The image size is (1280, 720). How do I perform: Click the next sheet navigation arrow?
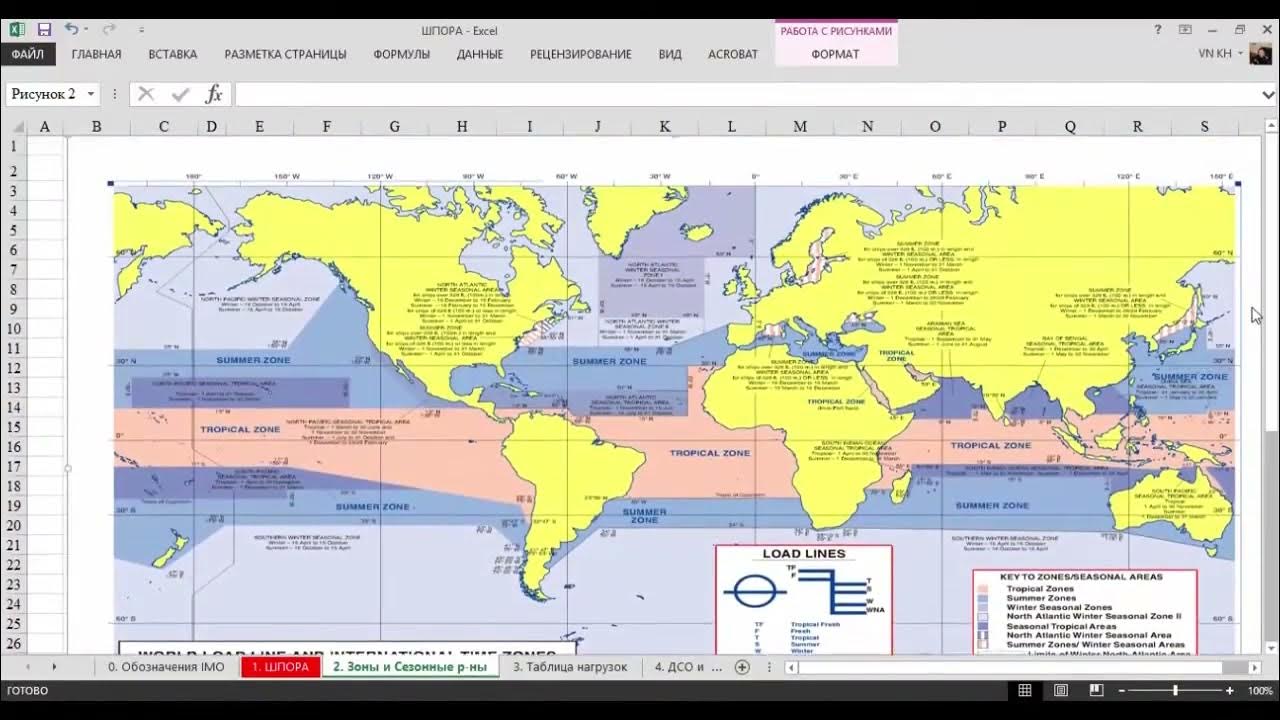[54, 666]
